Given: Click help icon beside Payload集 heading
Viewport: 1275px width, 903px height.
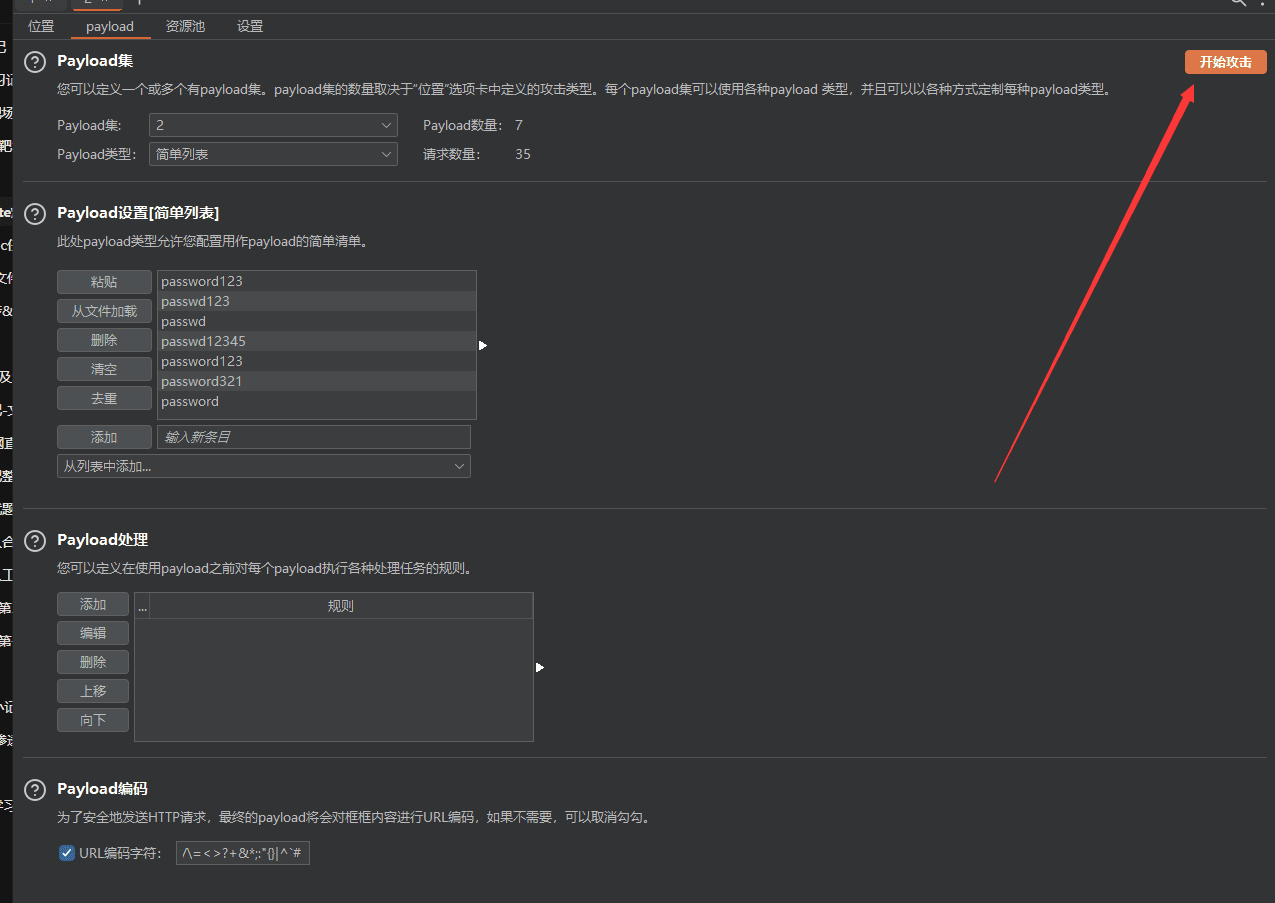Looking at the screenshot, I should 35,62.
